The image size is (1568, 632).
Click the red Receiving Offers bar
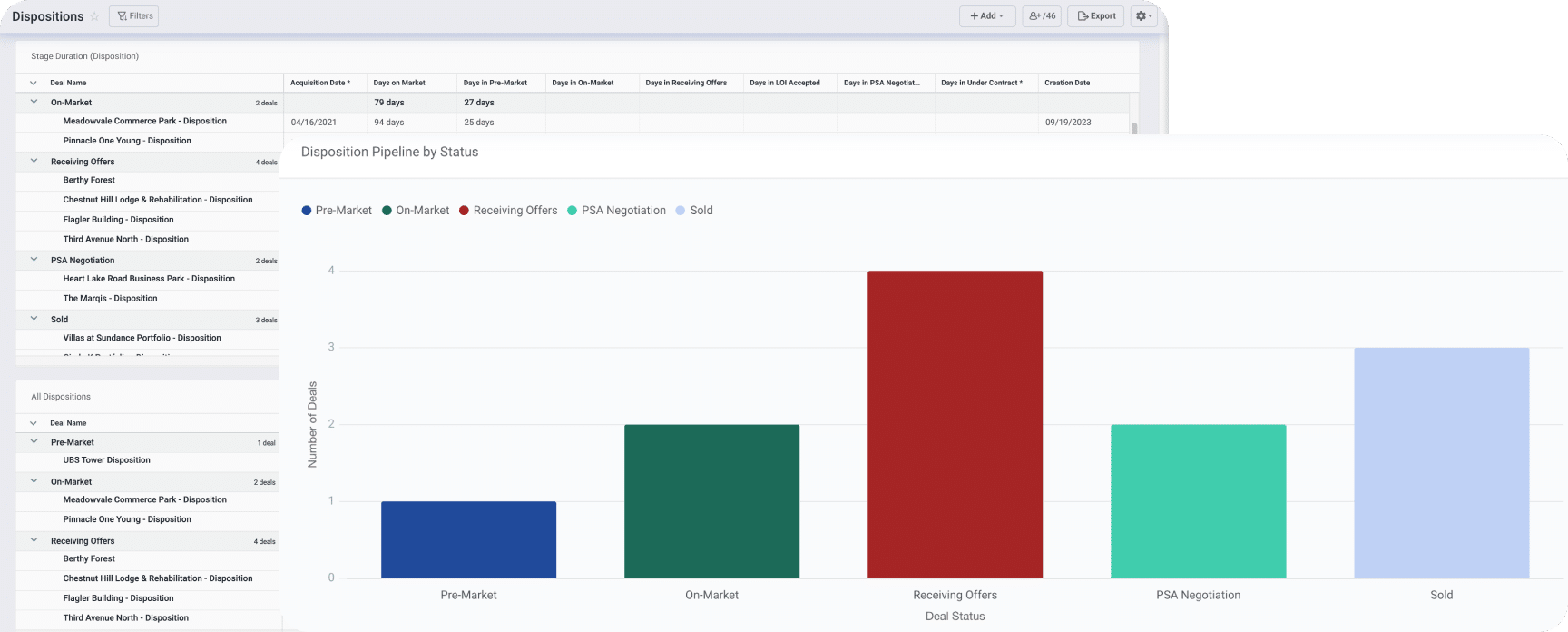955,424
